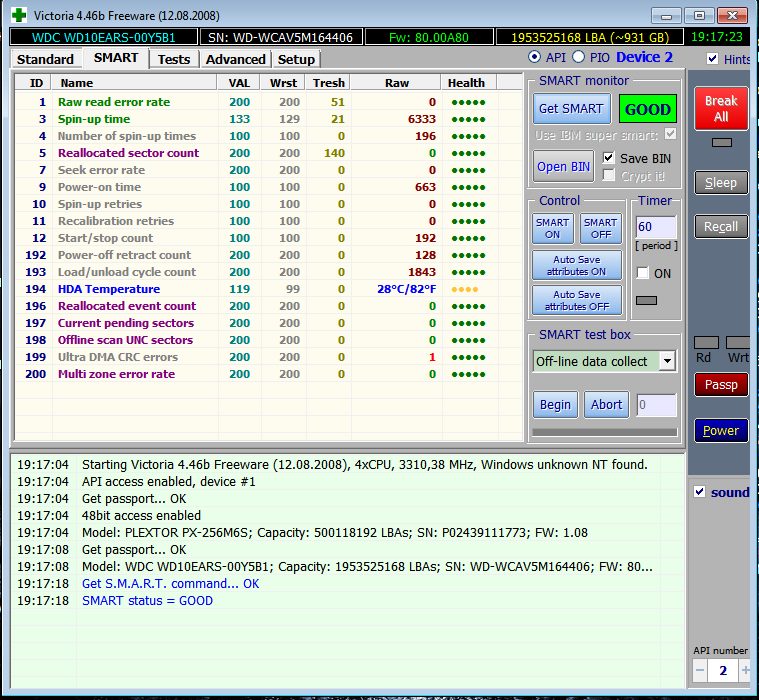Viewport: 759px width, 700px height.
Task: Click the Tresh column header
Action: pos(328,83)
